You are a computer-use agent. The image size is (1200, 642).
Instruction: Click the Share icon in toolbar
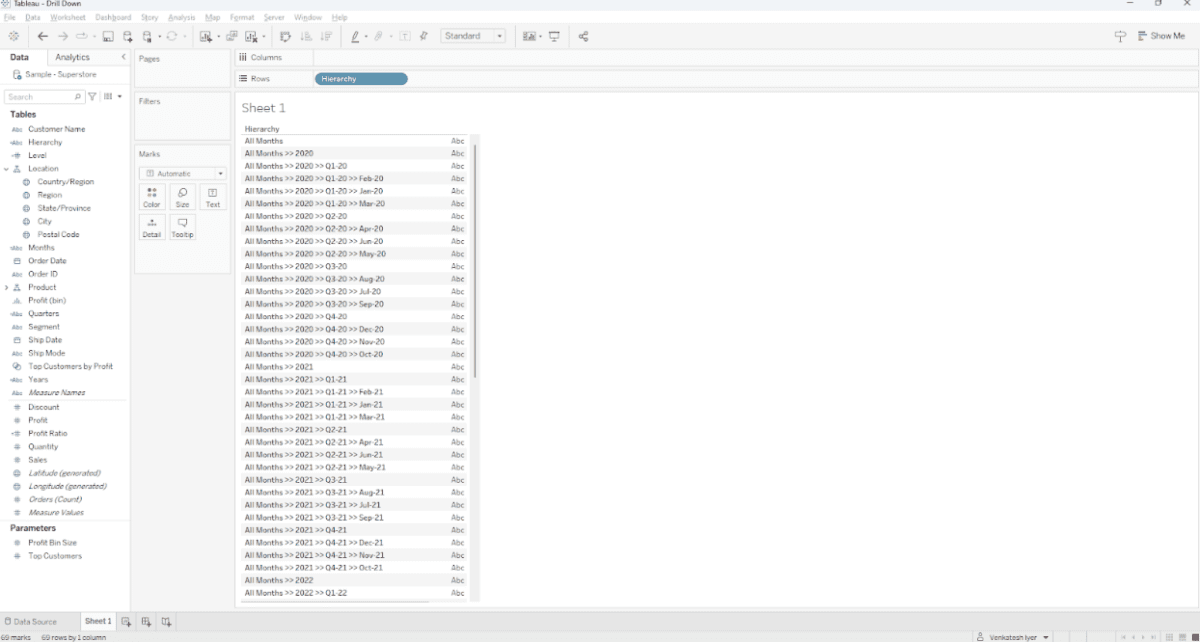(583, 36)
